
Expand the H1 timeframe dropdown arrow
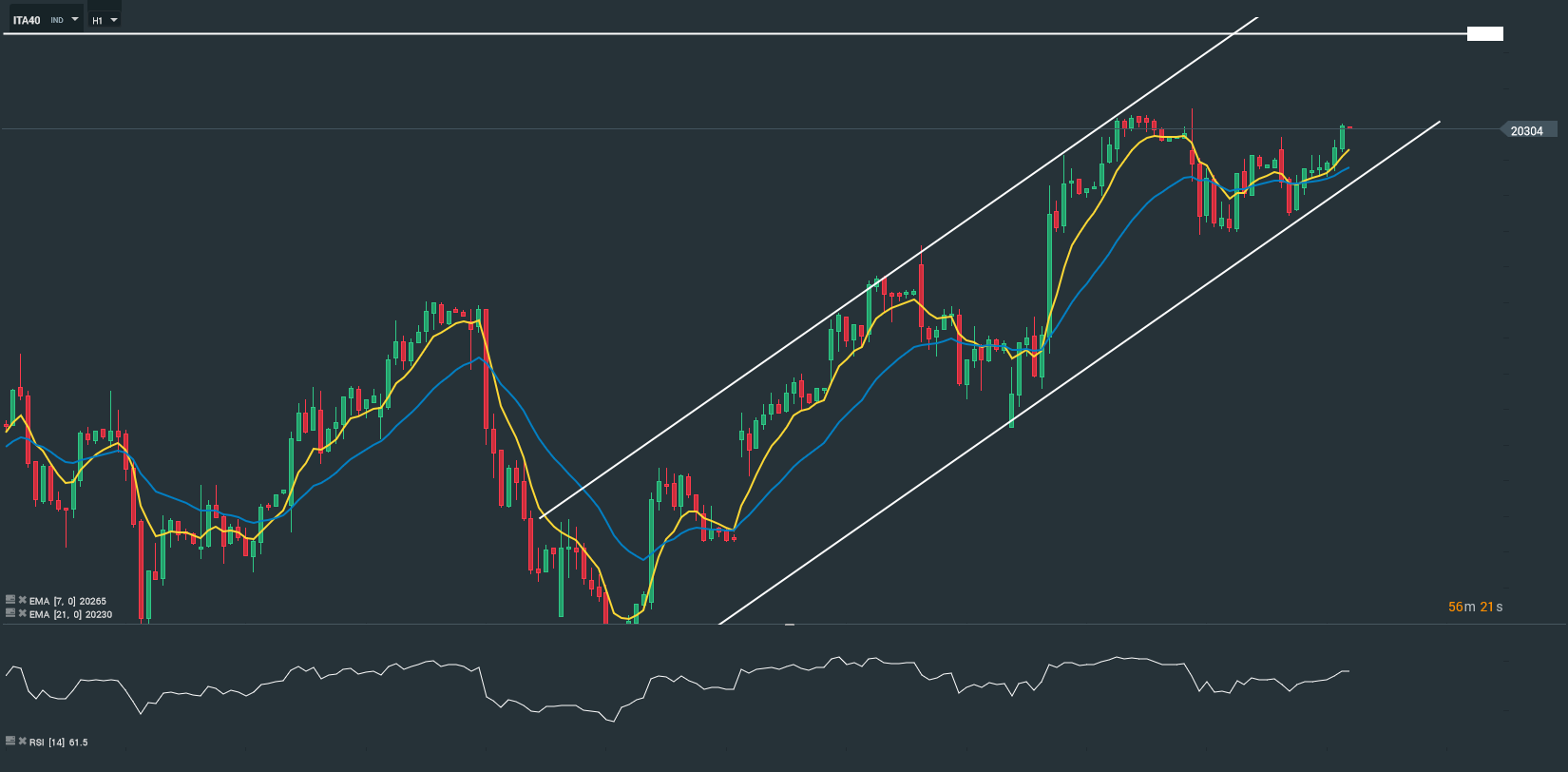point(114,19)
